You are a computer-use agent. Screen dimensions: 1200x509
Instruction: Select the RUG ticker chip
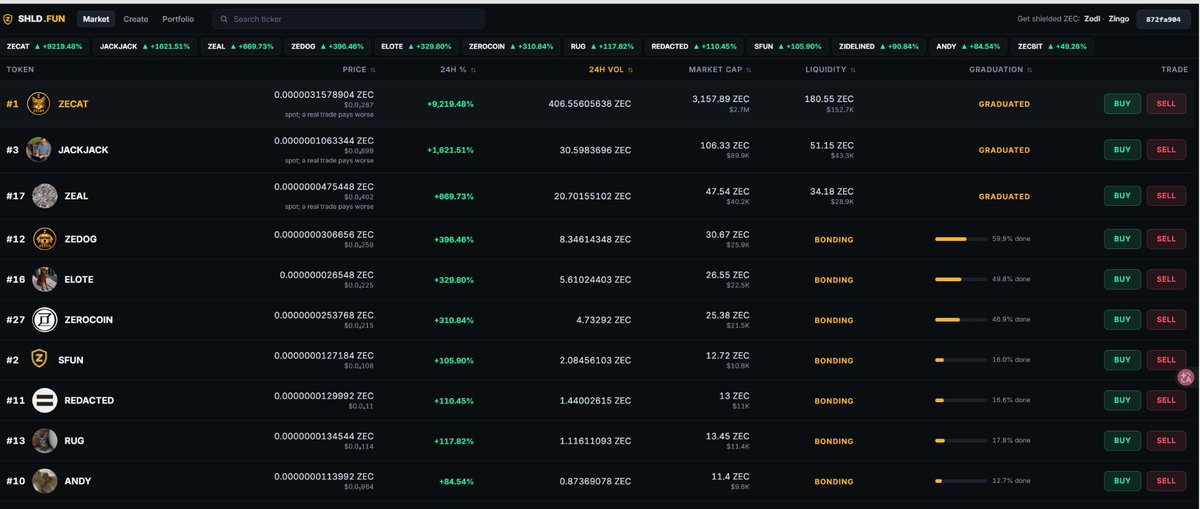pos(603,46)
